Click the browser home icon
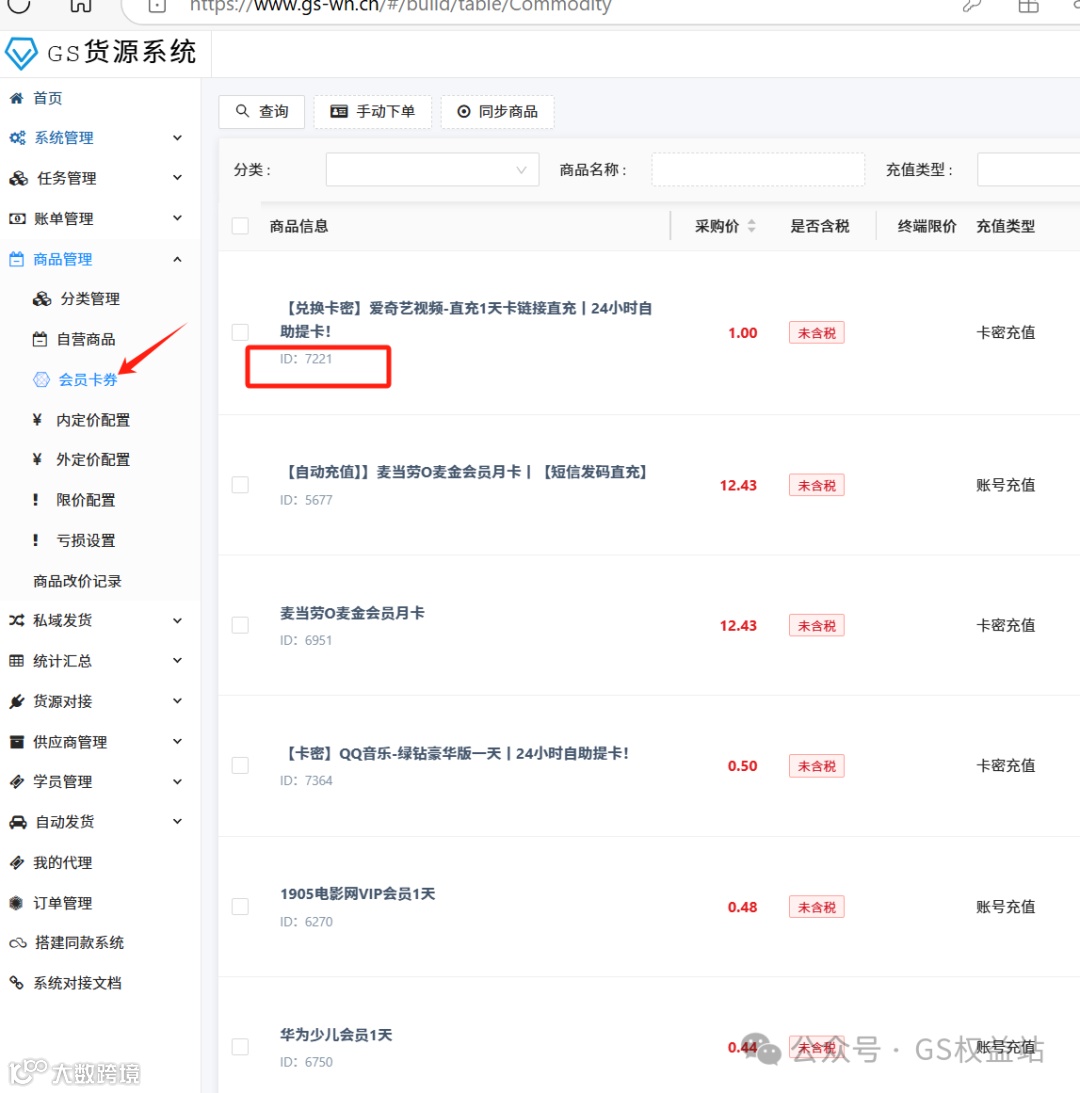 pyautogui.click(x=81, y=6)
